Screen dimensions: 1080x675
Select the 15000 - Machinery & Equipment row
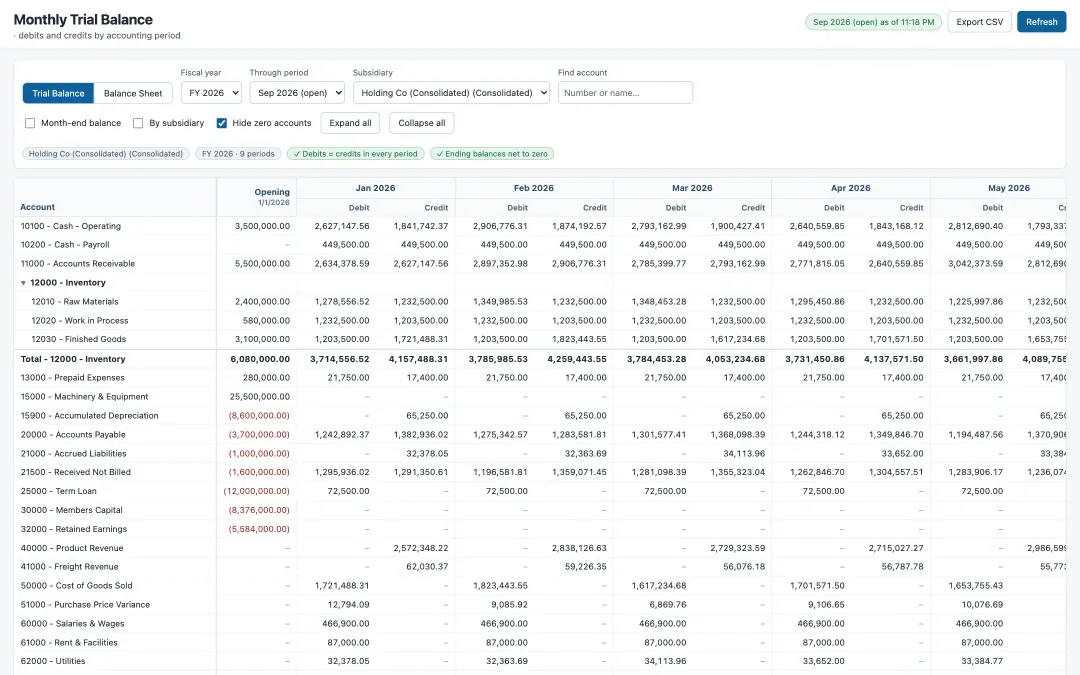[540, 397]
